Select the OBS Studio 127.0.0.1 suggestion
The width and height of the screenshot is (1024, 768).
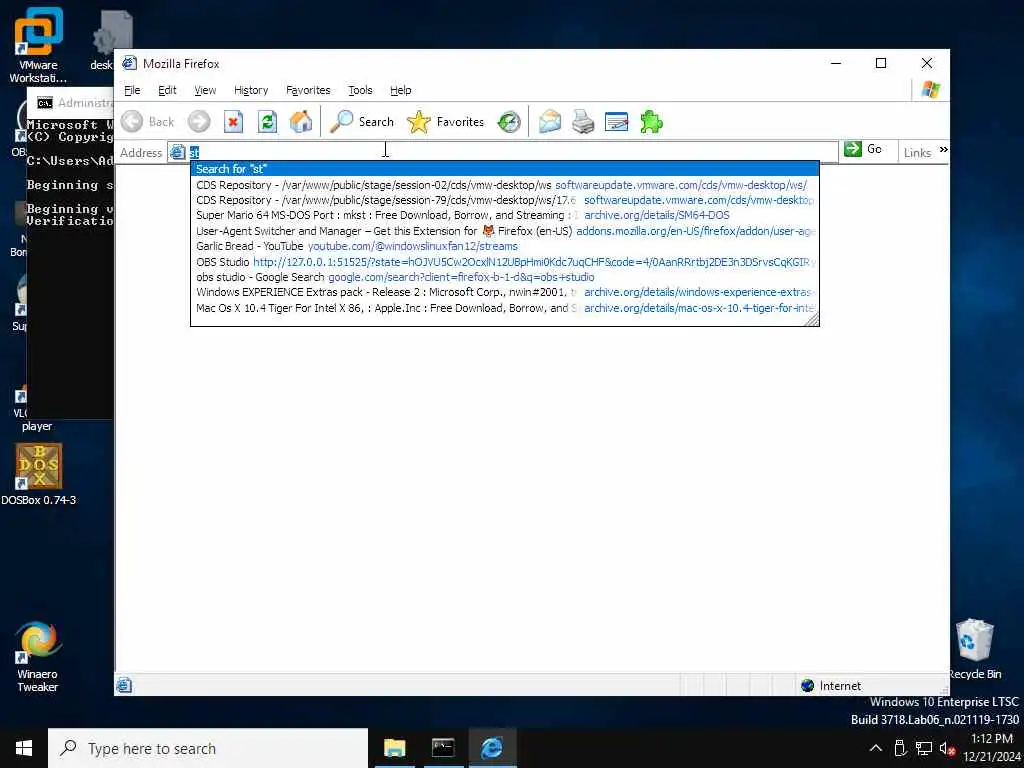click(505, 262)
